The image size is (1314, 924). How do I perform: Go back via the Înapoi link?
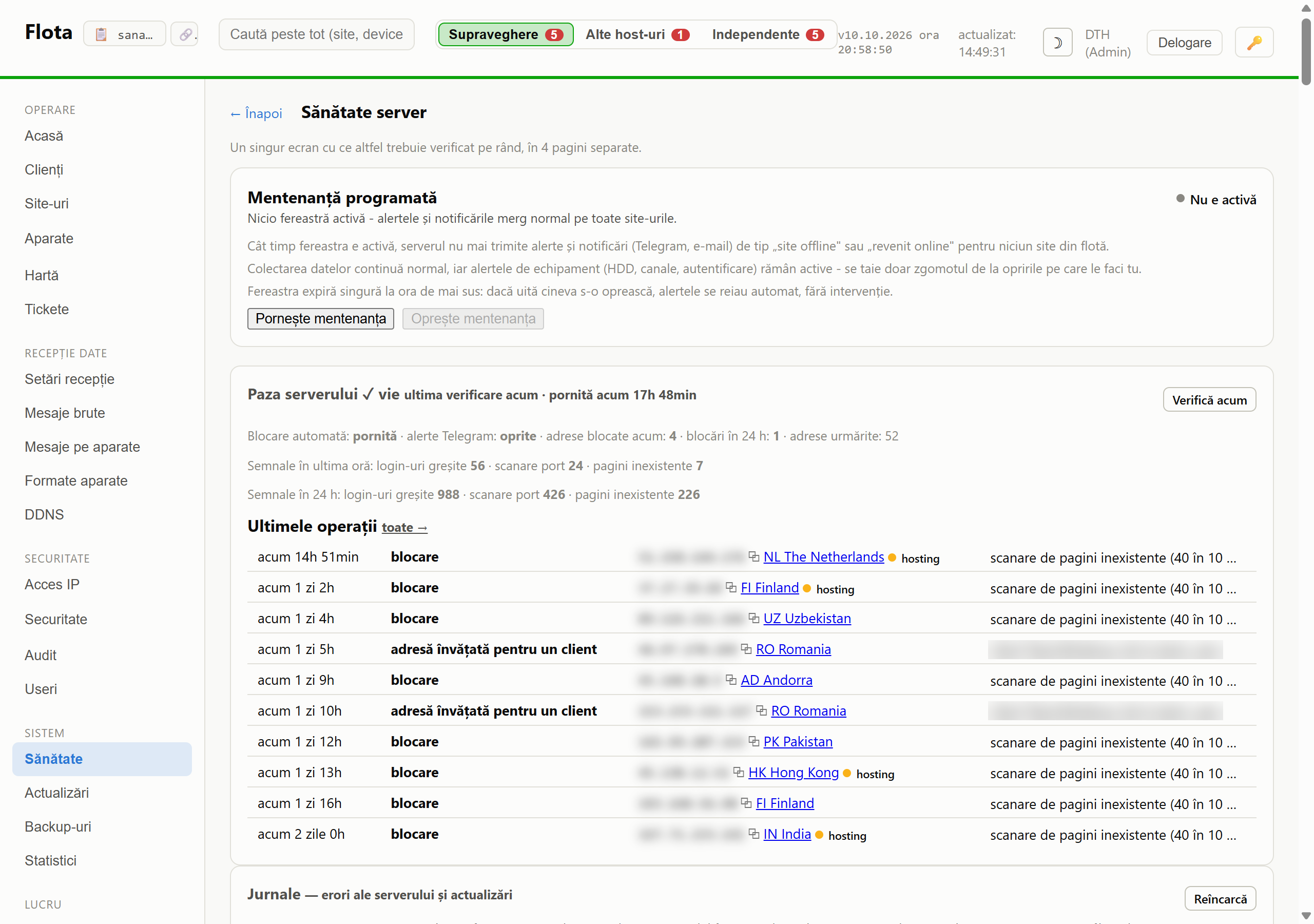256,113
